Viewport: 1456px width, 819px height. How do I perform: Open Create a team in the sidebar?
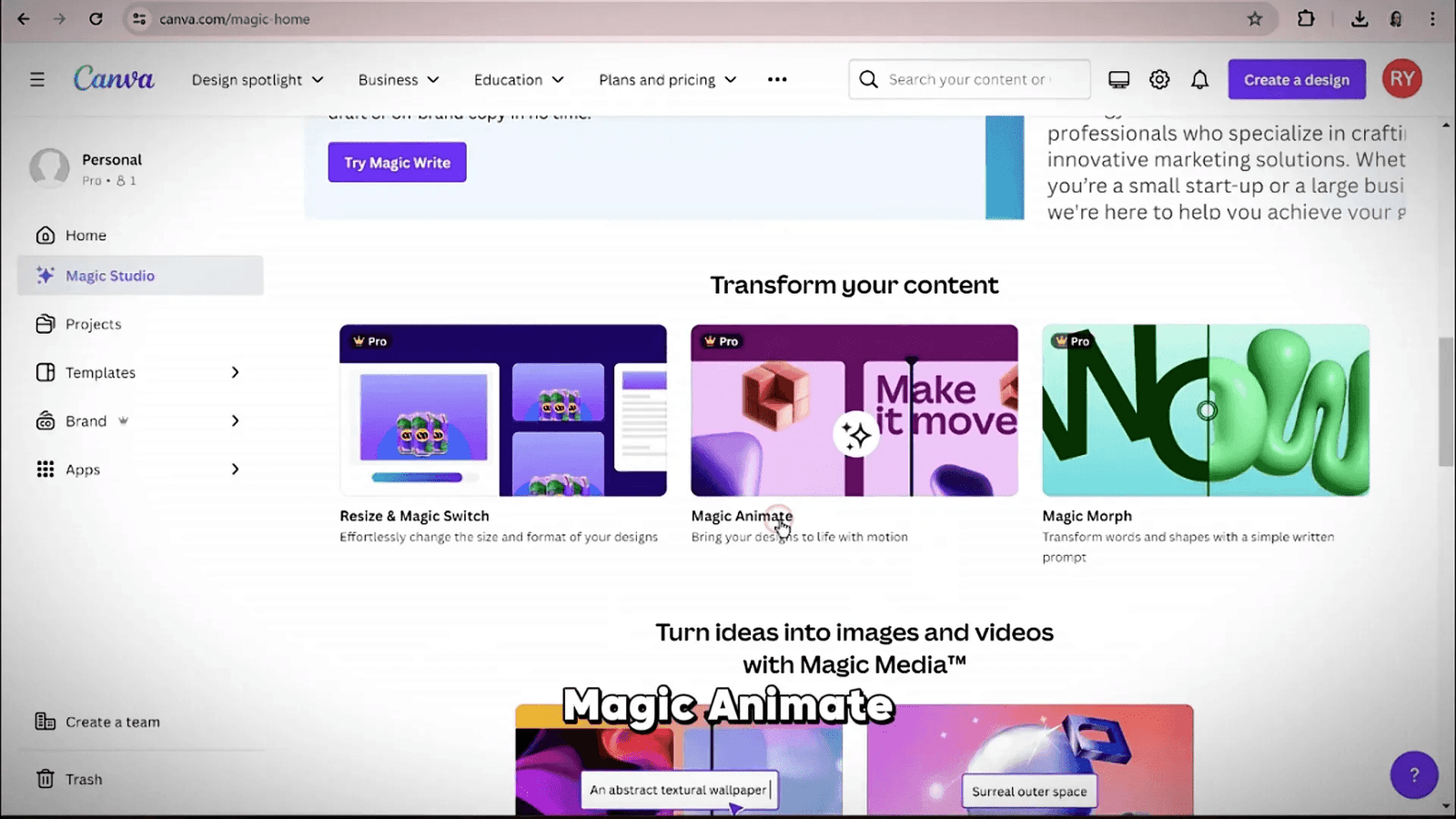pos(113,722)
